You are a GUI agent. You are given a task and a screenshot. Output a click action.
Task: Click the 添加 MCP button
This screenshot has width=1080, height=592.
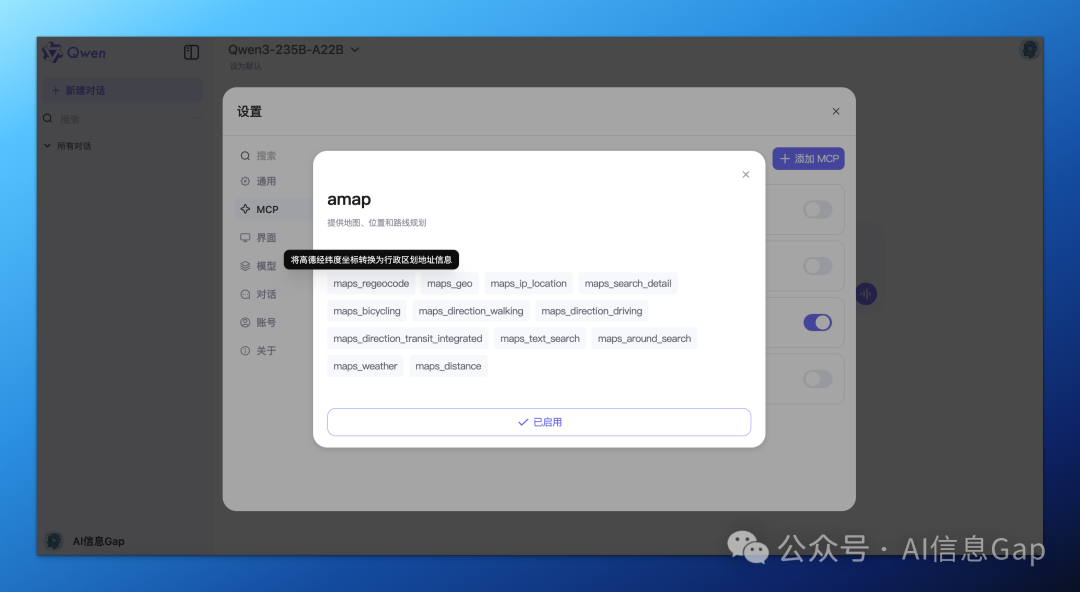pos(809,159)
